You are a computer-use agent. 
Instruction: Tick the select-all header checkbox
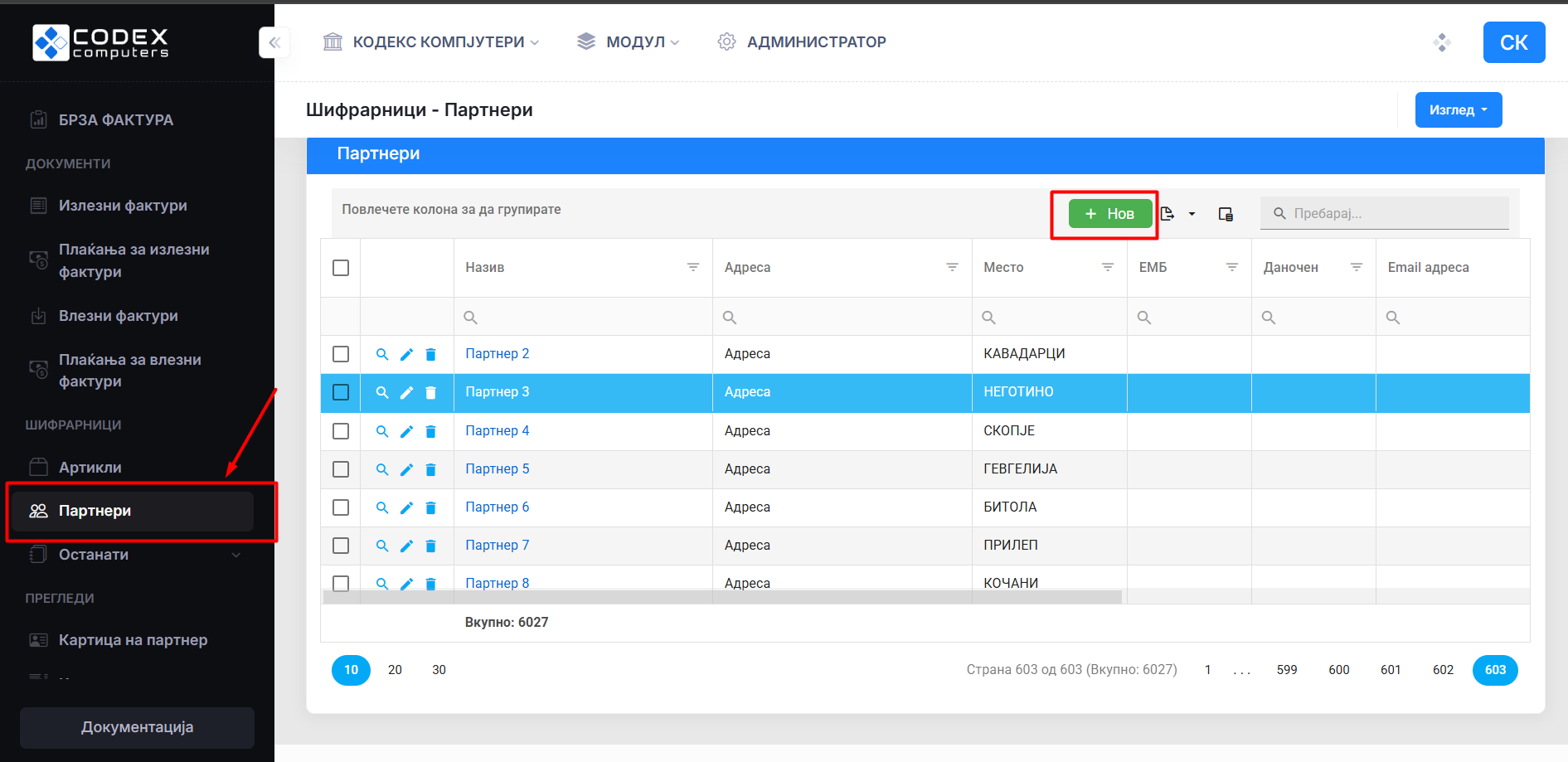(341, 268)
